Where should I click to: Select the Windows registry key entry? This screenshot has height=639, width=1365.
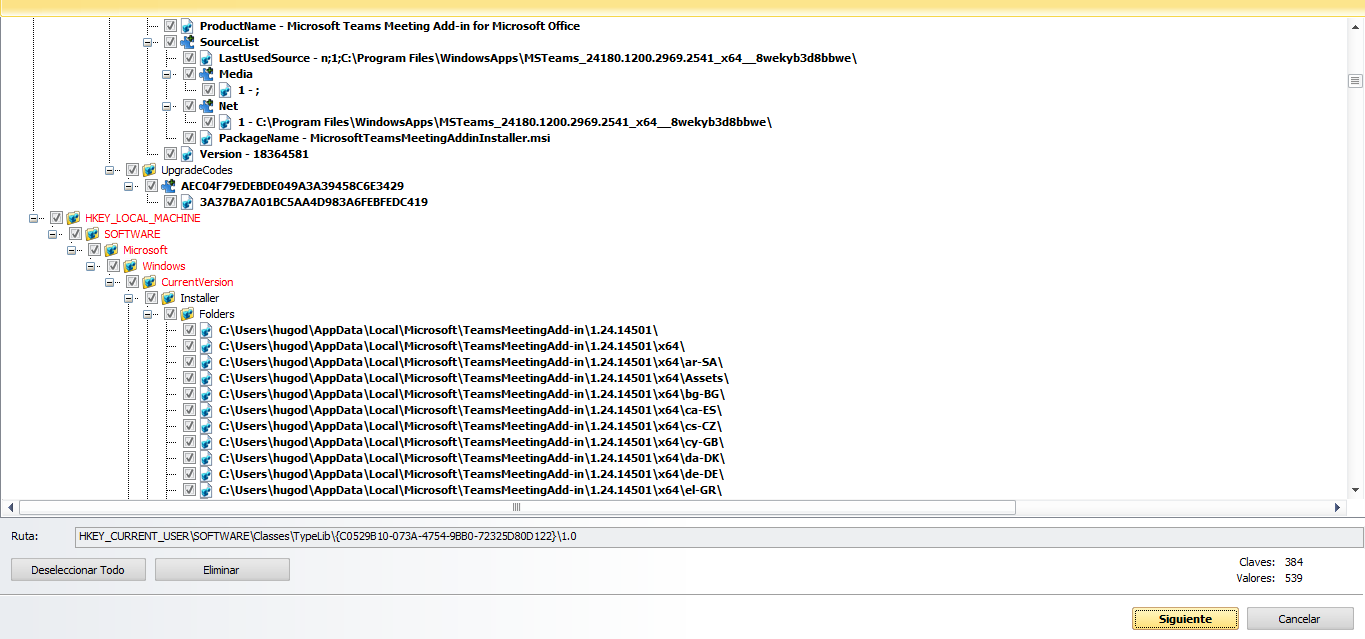pos(163,266)
